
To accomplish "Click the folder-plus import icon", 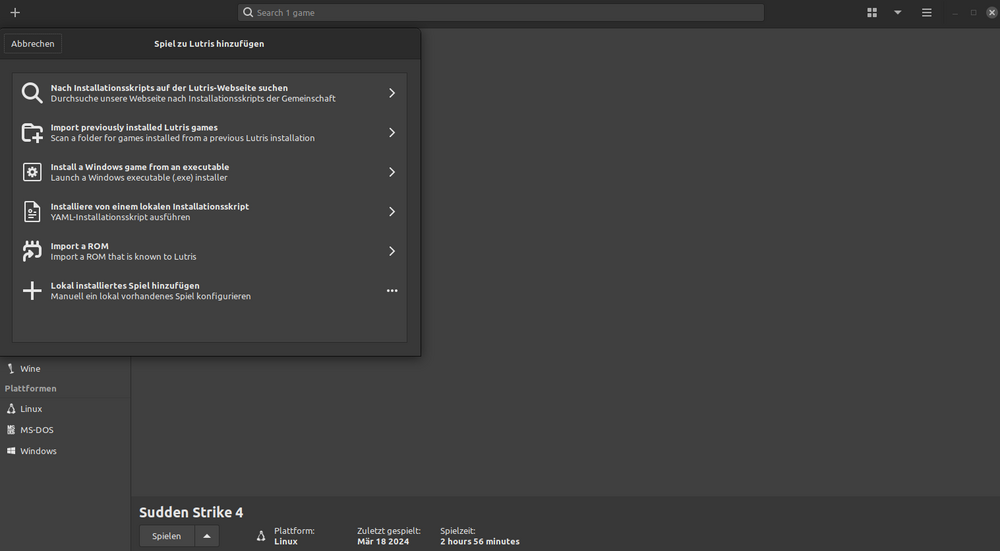I will [32, 133].
